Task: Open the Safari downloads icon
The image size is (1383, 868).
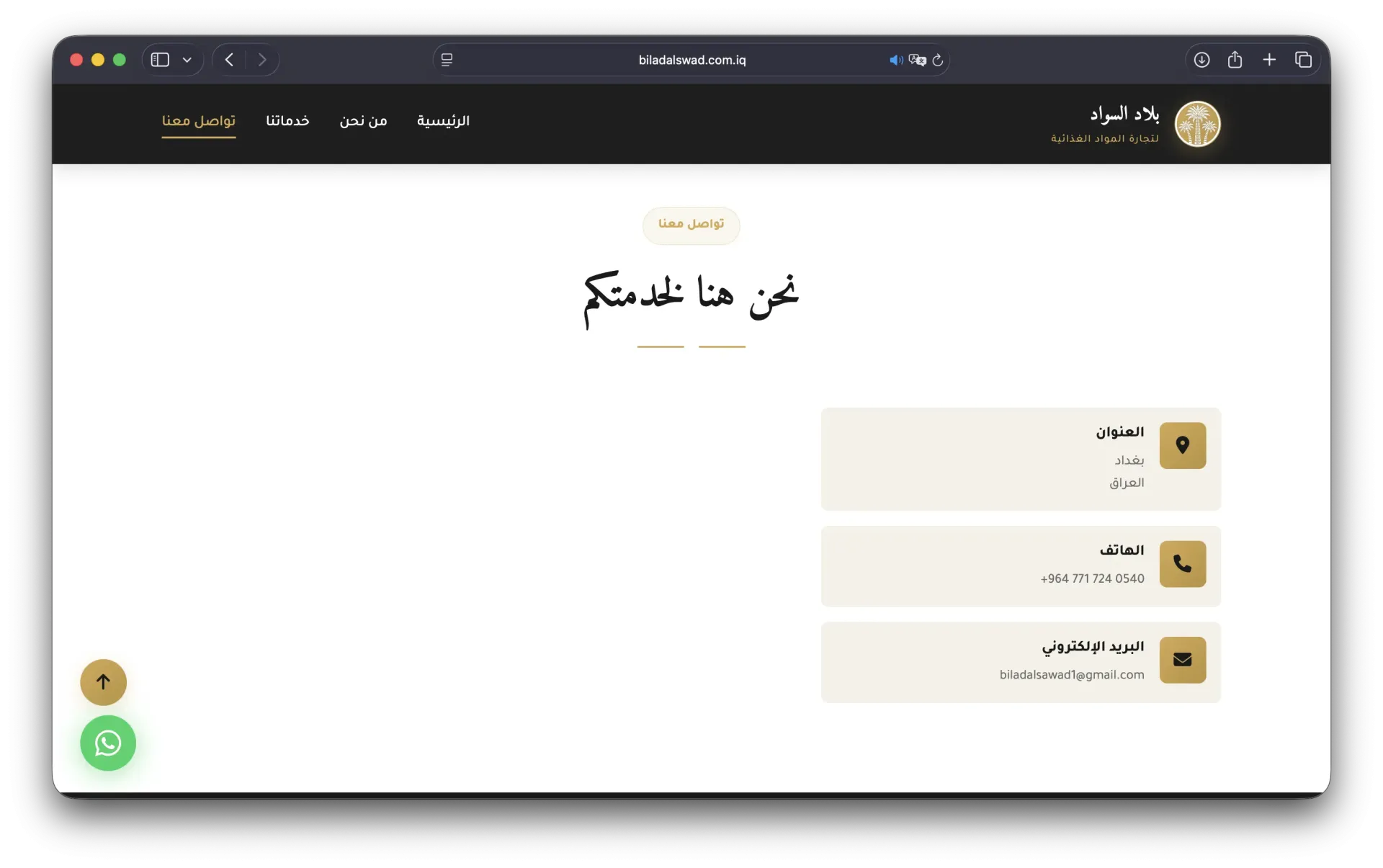Action: tap(1201, 60)
